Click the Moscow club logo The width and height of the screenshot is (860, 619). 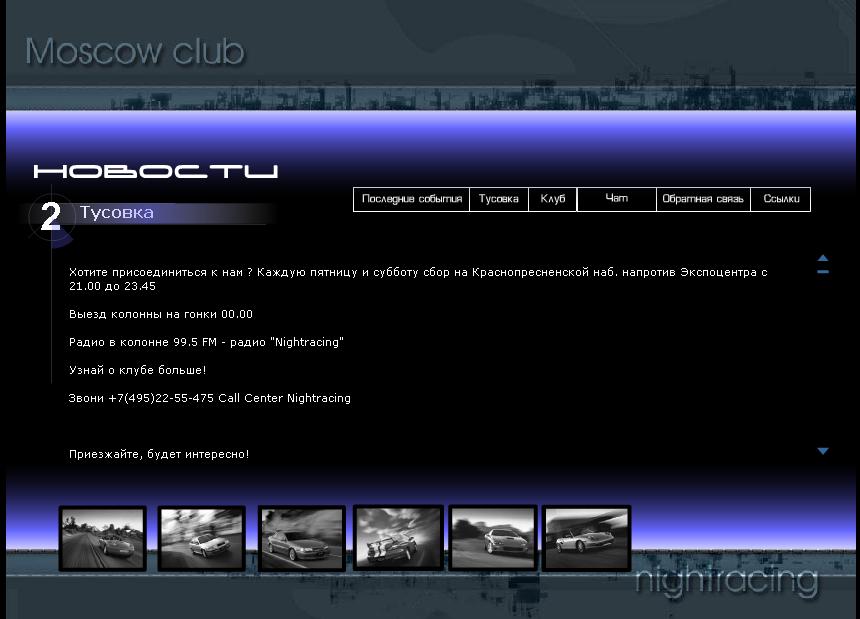pos(134,52)
